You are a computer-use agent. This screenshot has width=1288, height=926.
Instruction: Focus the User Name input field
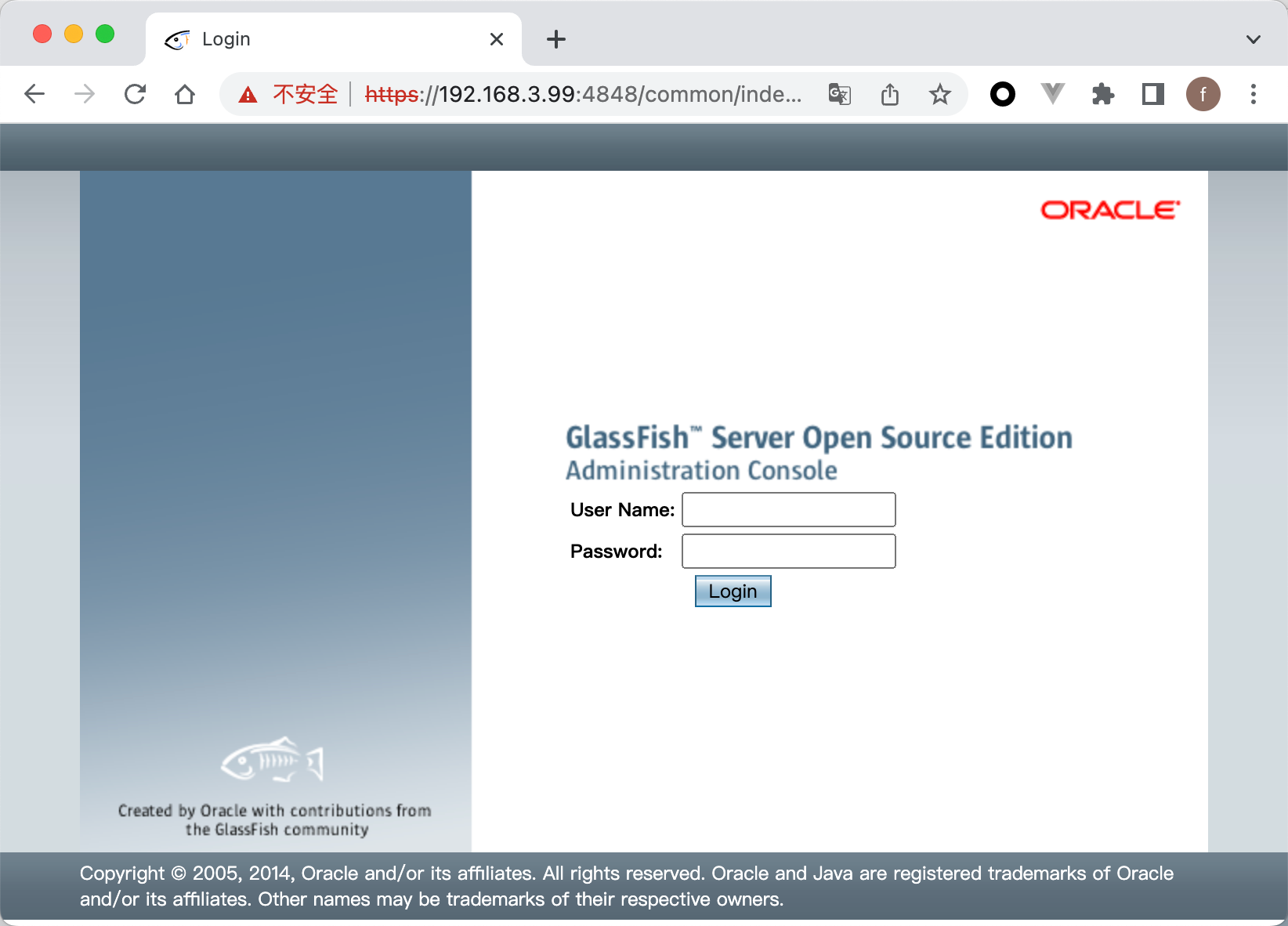[788, 510]
